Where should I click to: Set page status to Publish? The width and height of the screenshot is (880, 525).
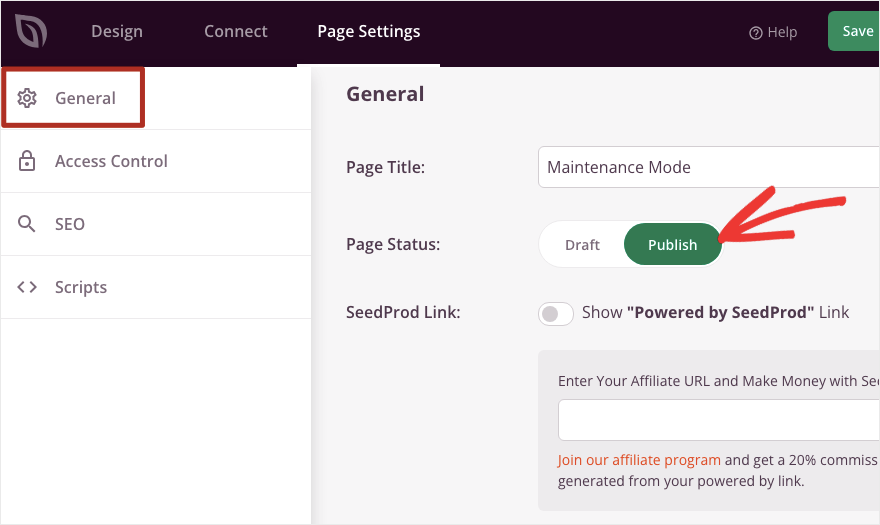click(x=672, y=245)
